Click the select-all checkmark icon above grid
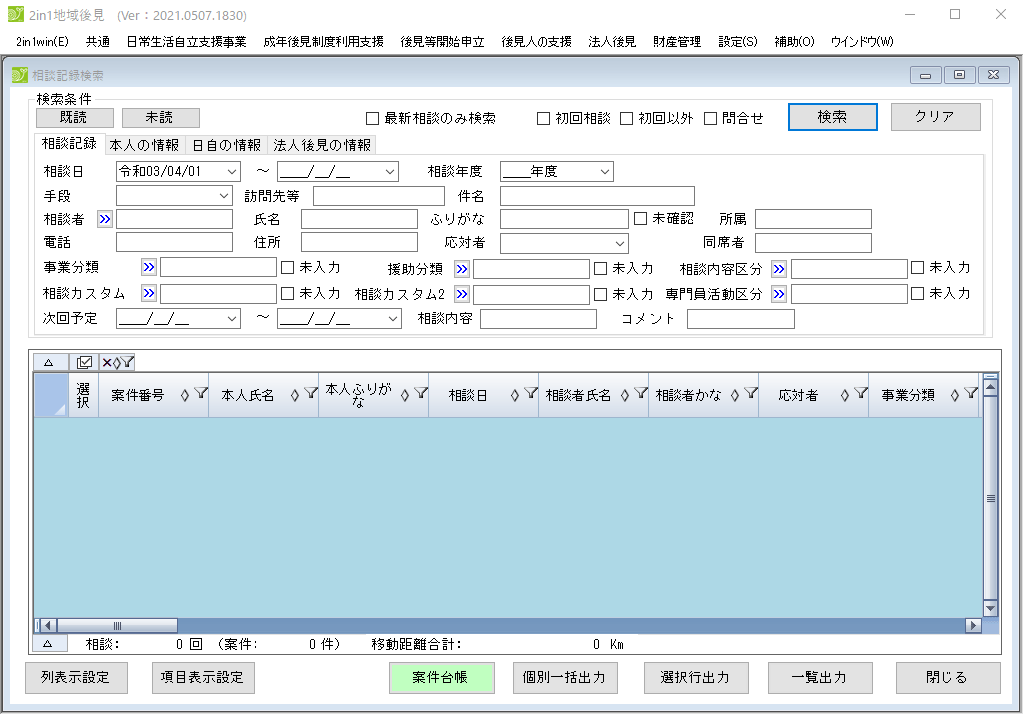Image resolution: width=1024 pixels, height=714 pixels. point(84,362)
